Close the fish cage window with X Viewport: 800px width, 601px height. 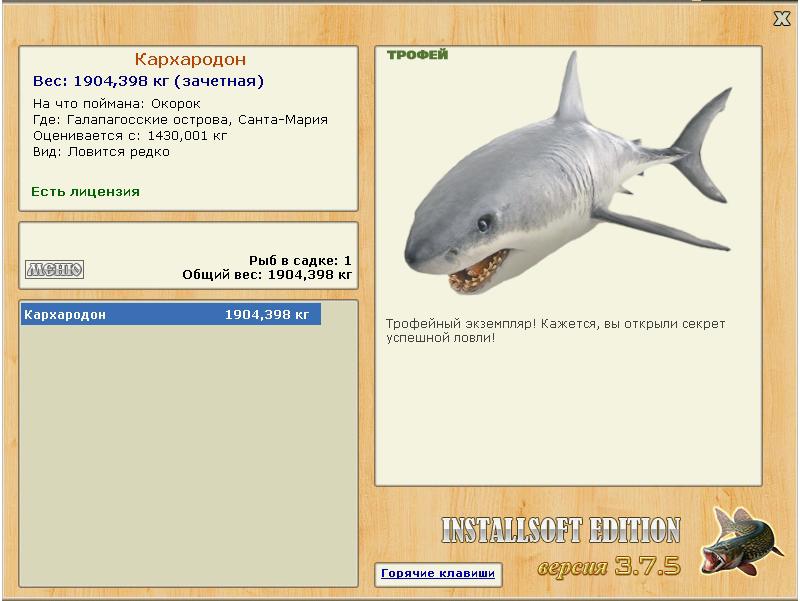click(x=781, y=19)
